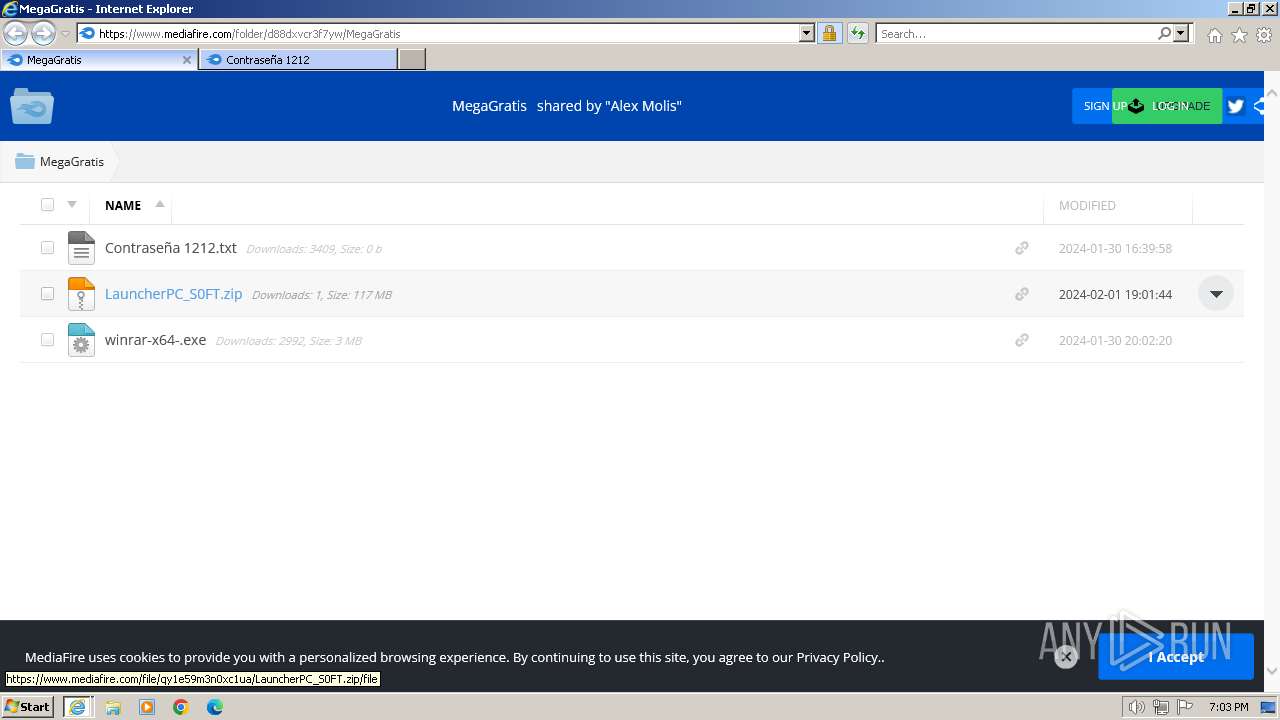Click gear file icon of winrar-x64-.exe
Image resolution: width=1280 pixels, height=720 pixels.
point(81,340)
